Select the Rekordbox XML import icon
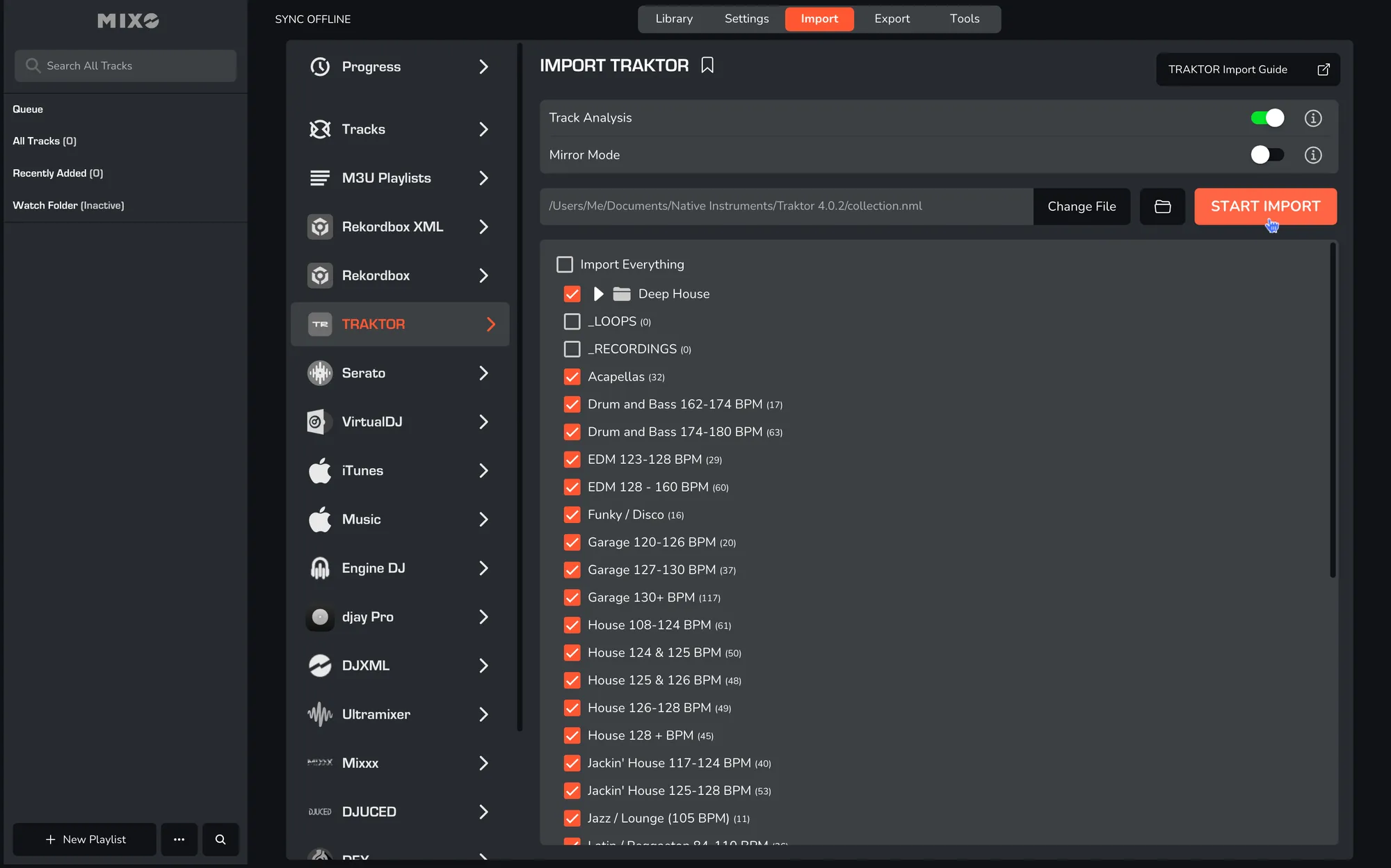The image size is (1391, 868). [320, 227]
